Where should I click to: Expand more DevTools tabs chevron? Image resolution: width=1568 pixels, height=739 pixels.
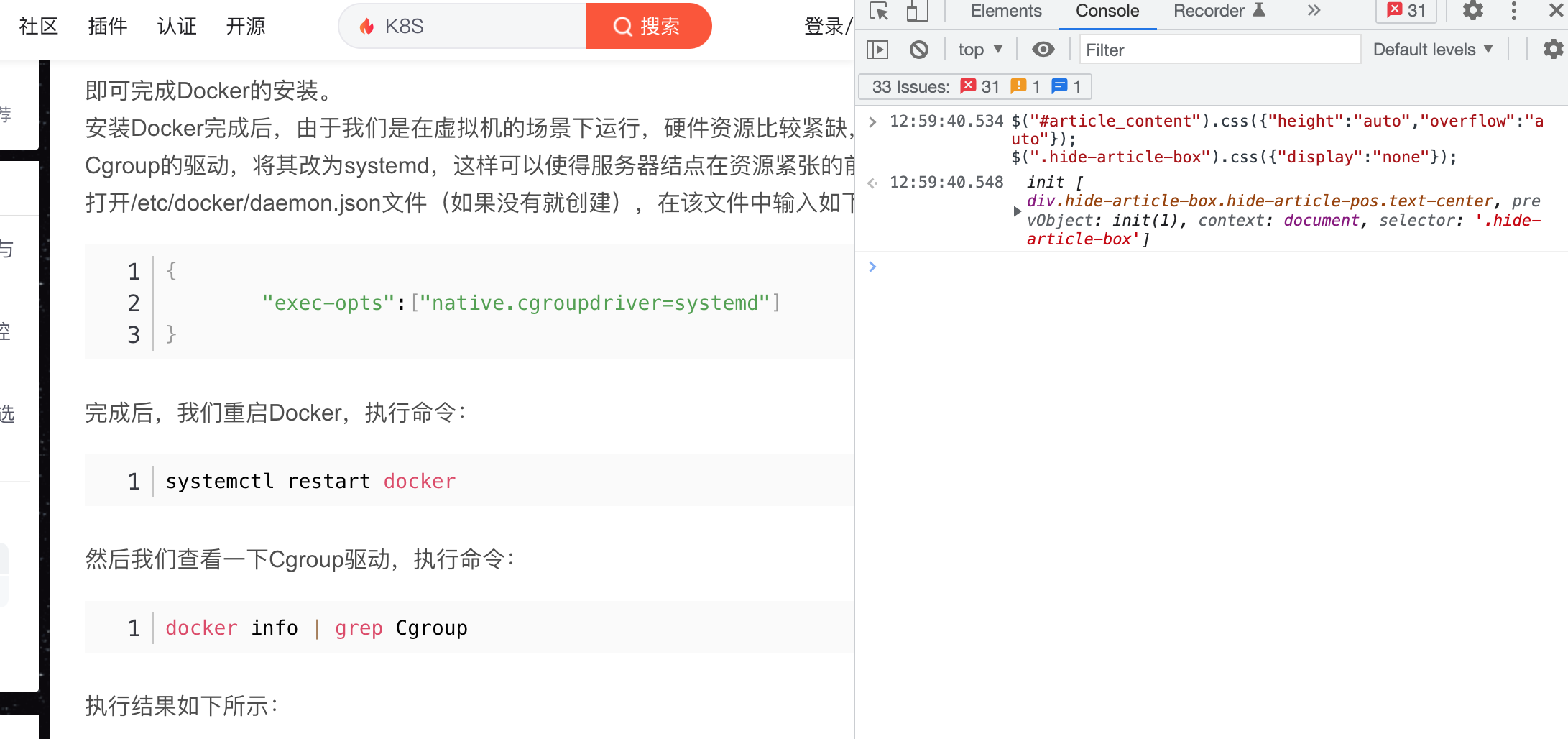tap(1314, 11)
